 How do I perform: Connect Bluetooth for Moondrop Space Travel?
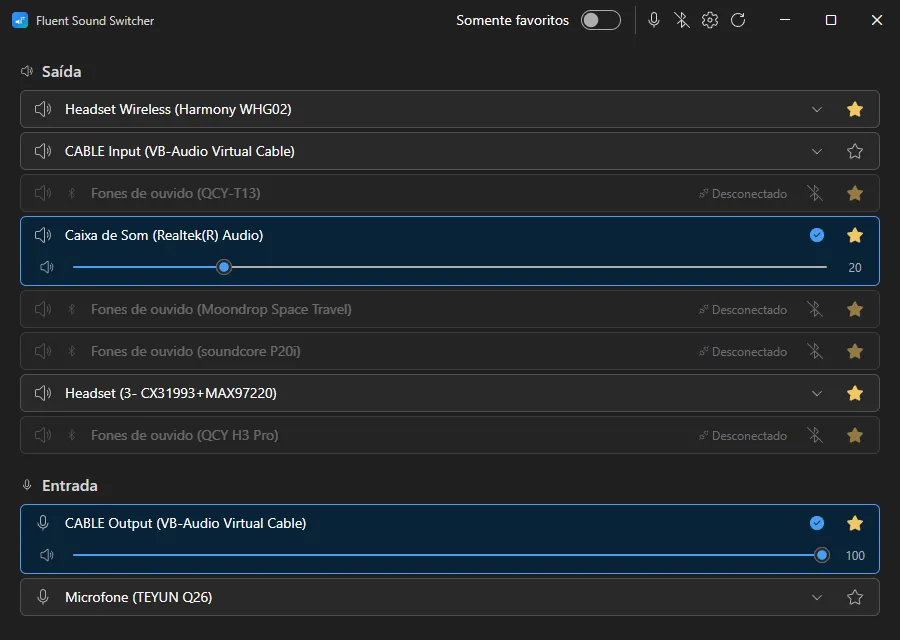coord(815,309)
